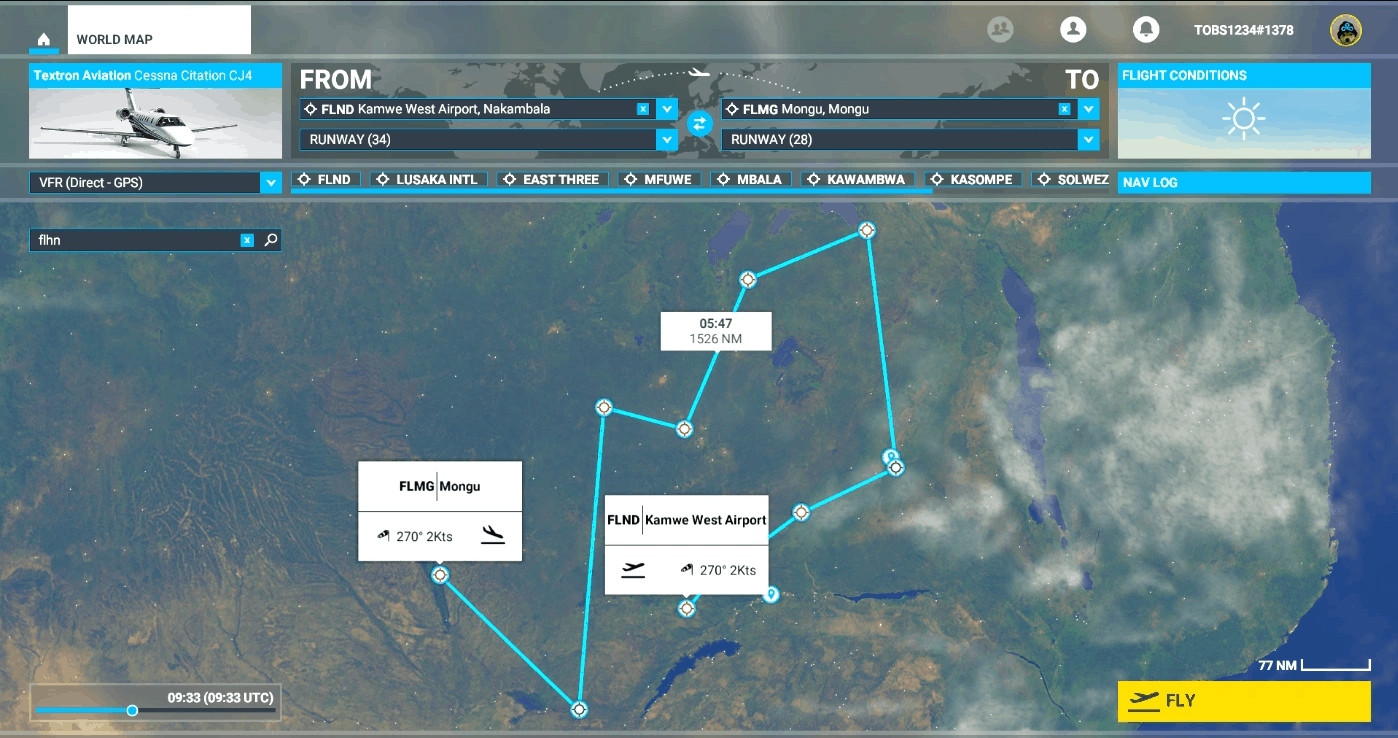This screenshot has width=1398, height=738.
Task: Open the NAV LOG panel
Action: 1244,182
